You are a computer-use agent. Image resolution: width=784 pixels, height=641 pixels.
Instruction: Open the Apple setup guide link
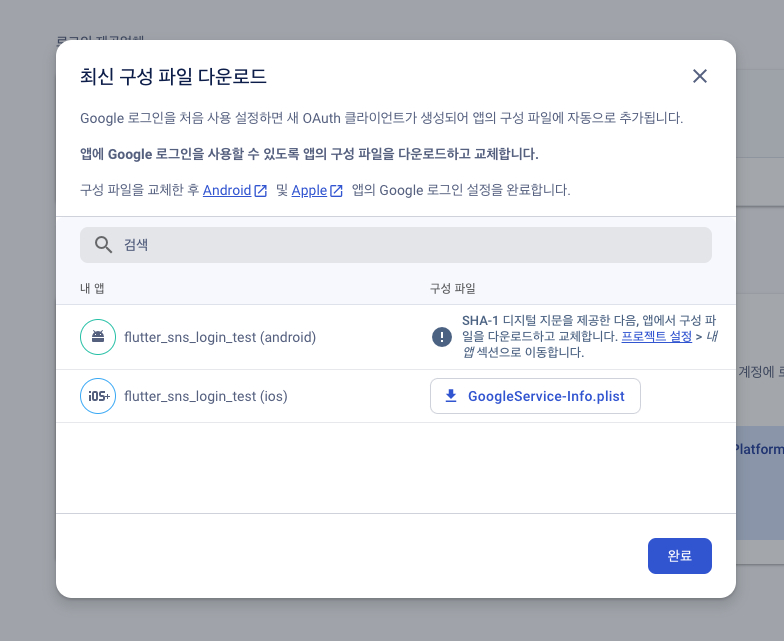(309, 190)
